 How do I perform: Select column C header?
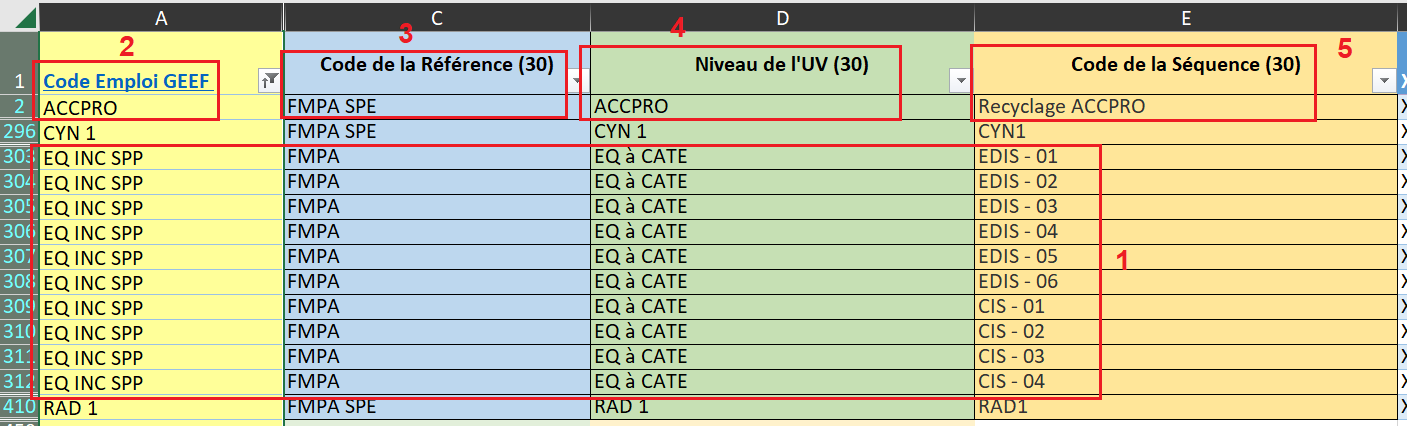(436, 16)
